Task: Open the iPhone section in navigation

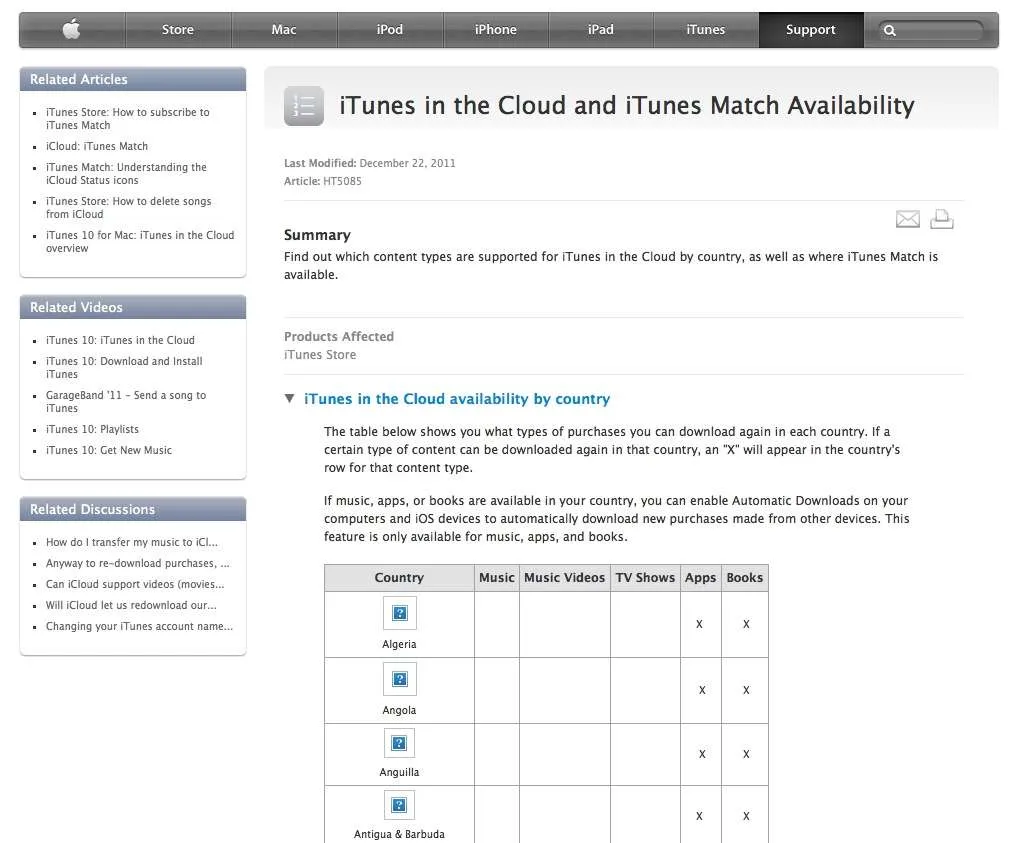Action: point(496,30)
